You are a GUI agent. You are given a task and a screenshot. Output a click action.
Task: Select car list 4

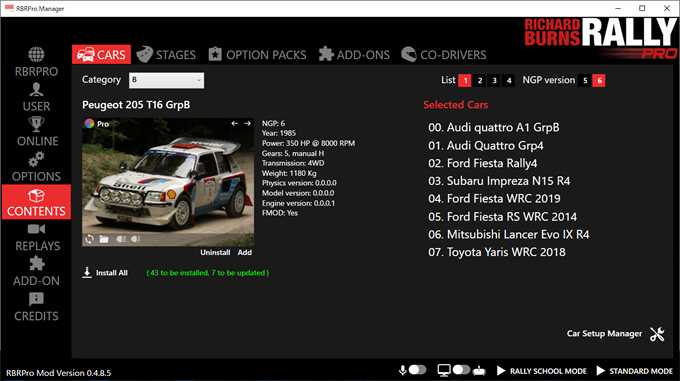(509, 80)
